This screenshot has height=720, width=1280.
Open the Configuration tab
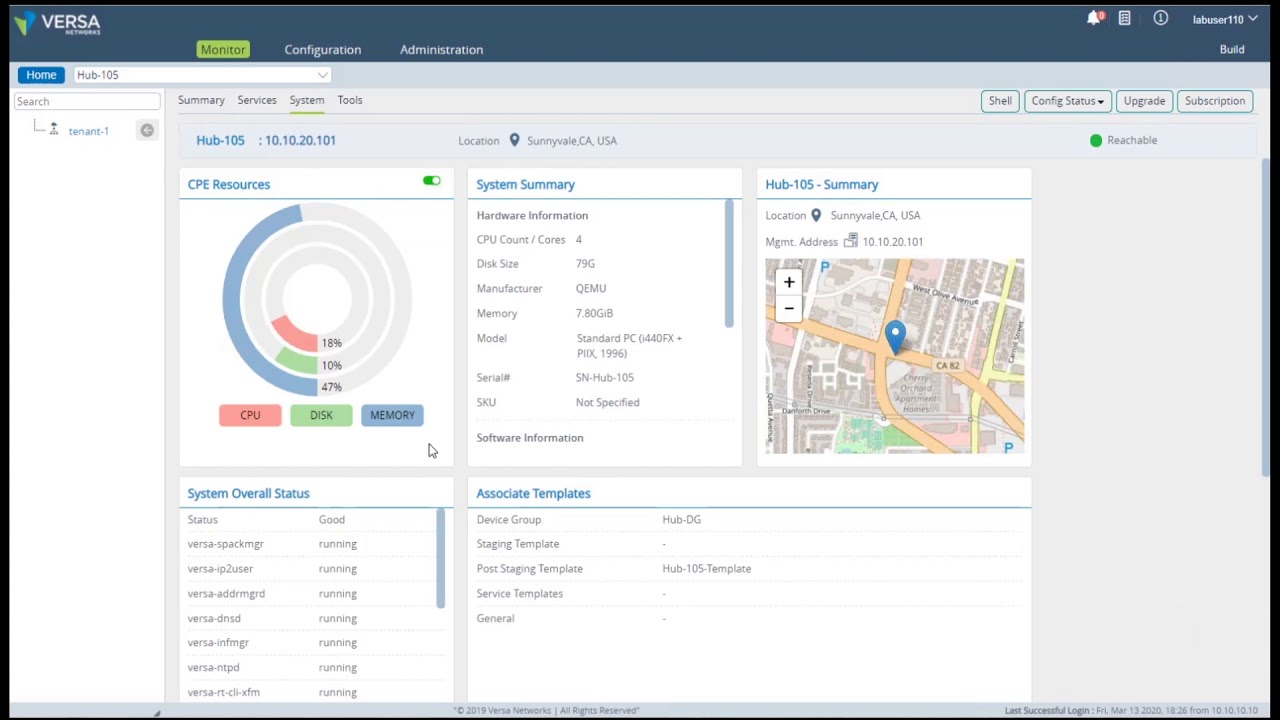[323, 49]
